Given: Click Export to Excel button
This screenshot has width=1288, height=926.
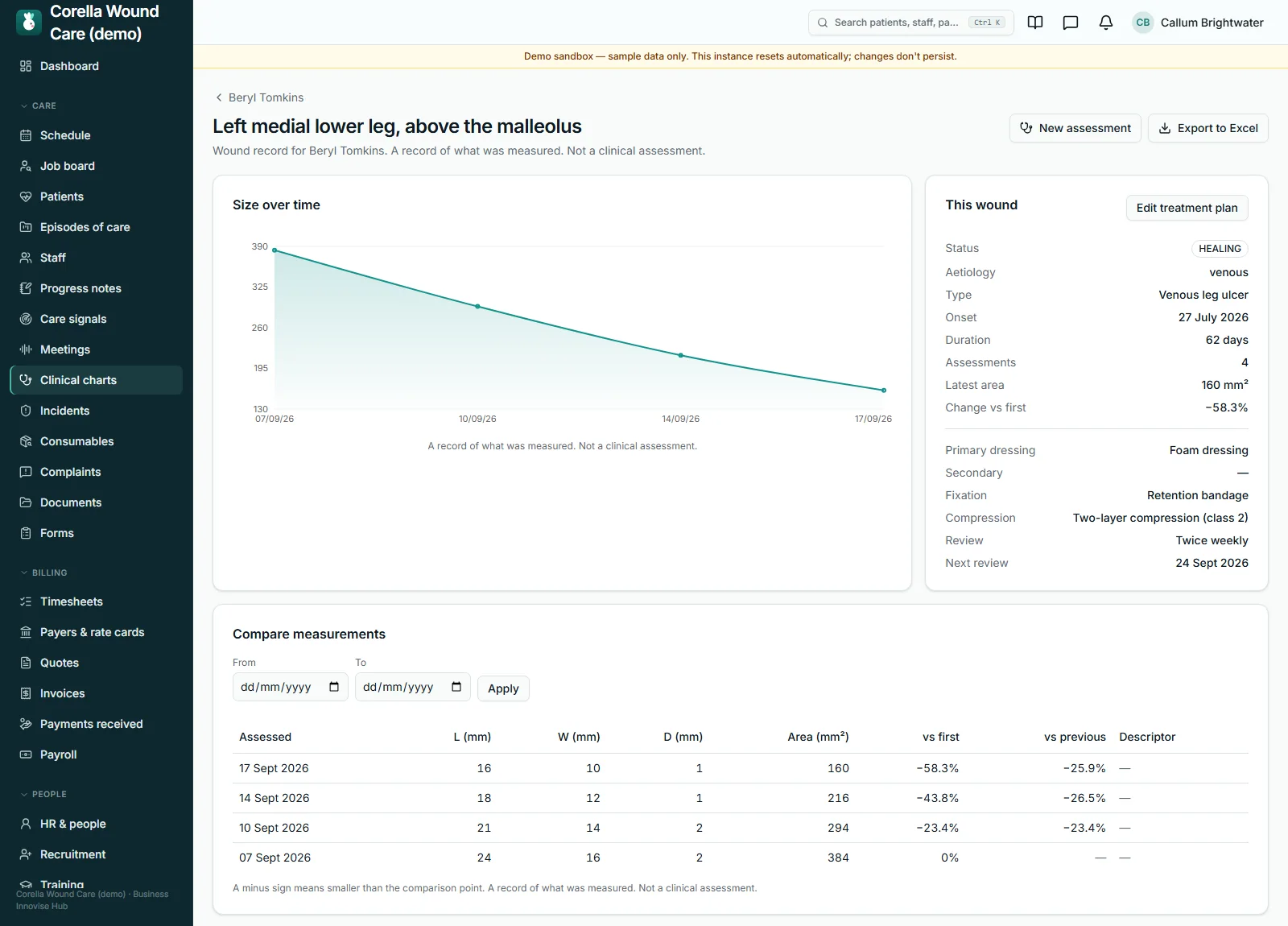Looking at the screenshot, I should pos(1208,128).
